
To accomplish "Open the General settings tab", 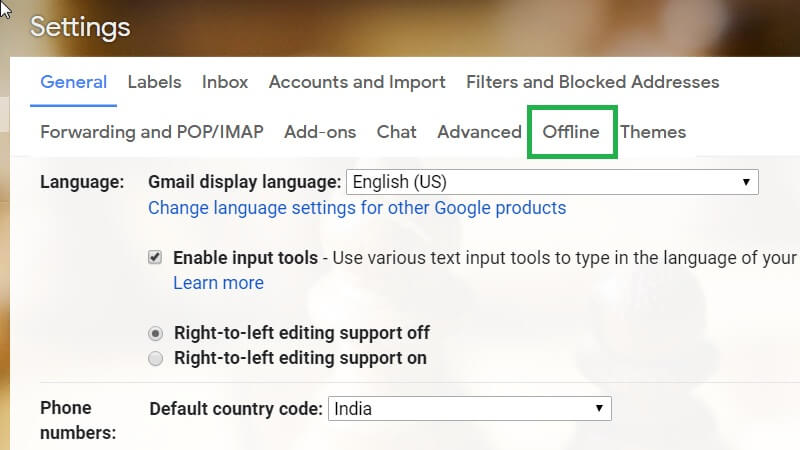I will 73,82.
